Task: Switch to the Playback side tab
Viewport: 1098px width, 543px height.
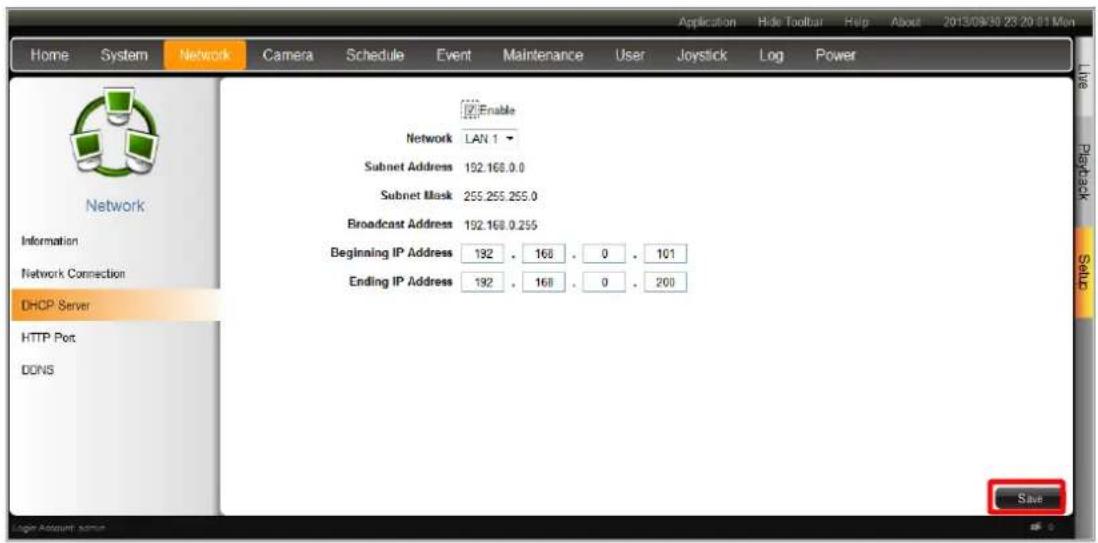Action: pyautogui.click(x=1084, y=170)
